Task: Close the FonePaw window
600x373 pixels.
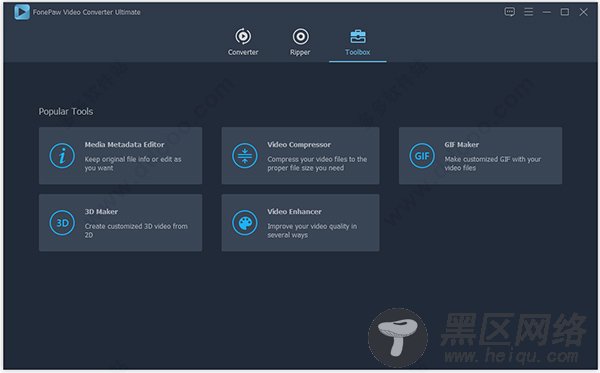Action: [x=583, y=12]
